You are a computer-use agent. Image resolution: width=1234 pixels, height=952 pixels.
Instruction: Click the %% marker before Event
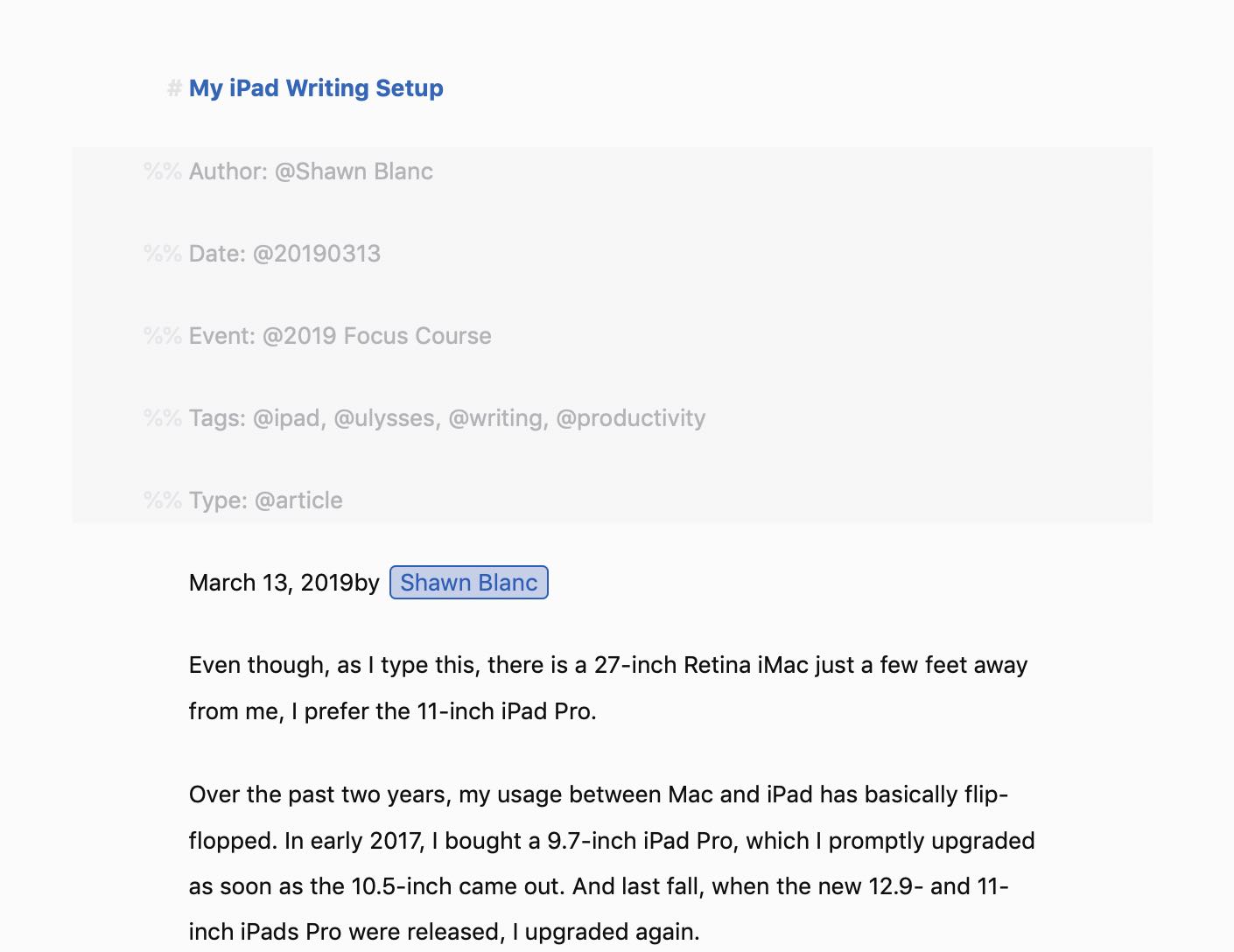coord(163,336)
